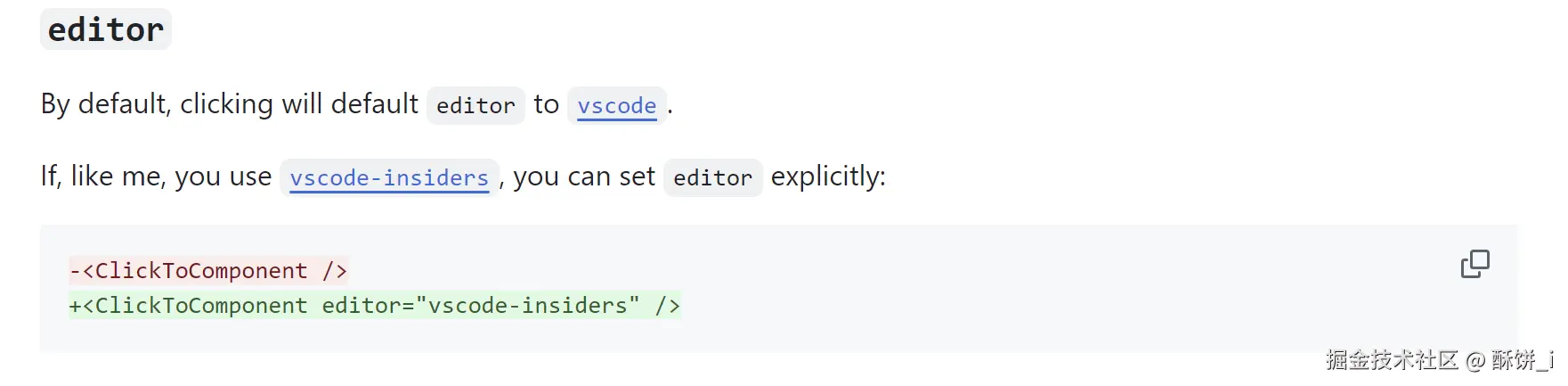Click "ClickToComponent" in the removed diff line

pyautogui.click(x=200, y=270)
